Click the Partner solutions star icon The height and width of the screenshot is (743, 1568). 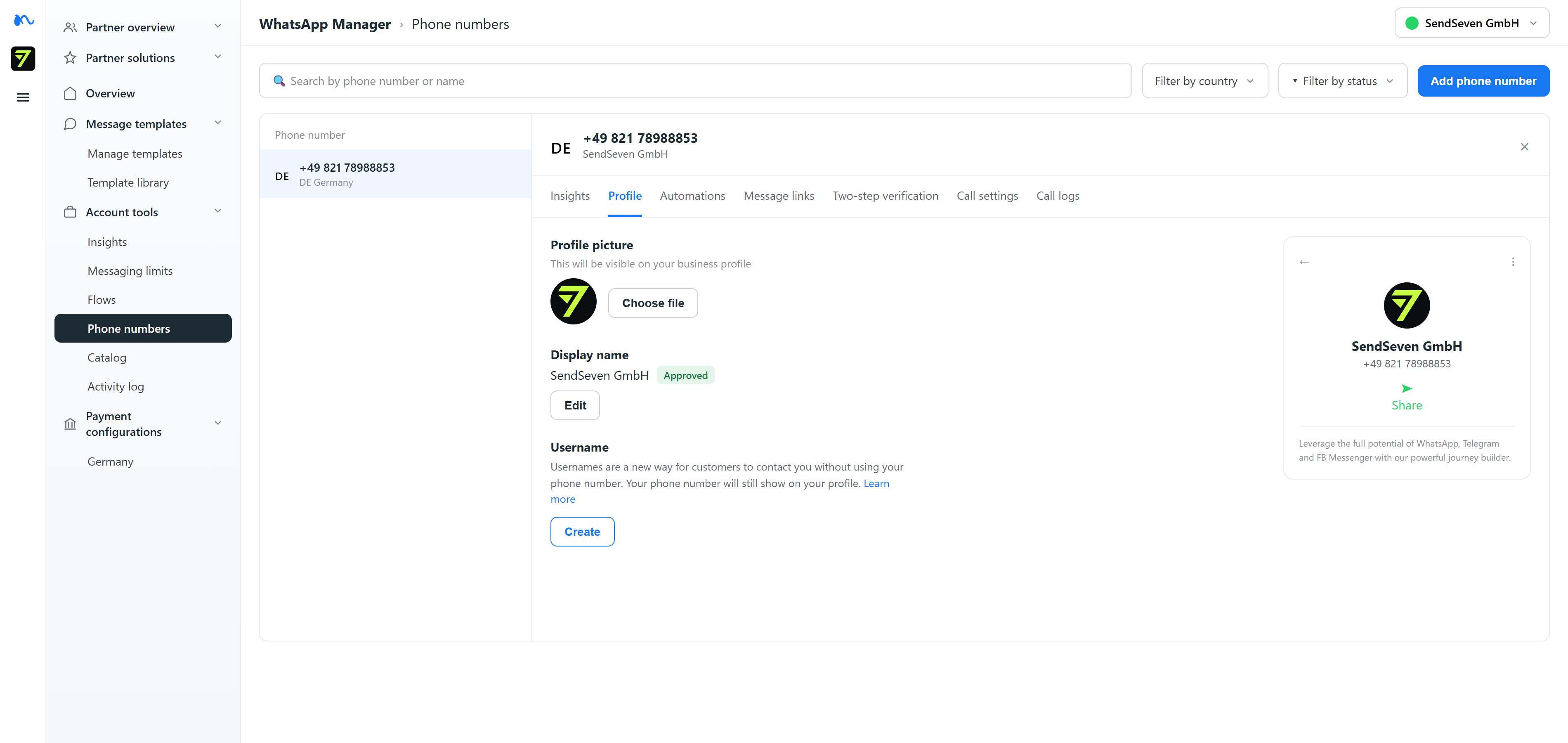point(70,58)
